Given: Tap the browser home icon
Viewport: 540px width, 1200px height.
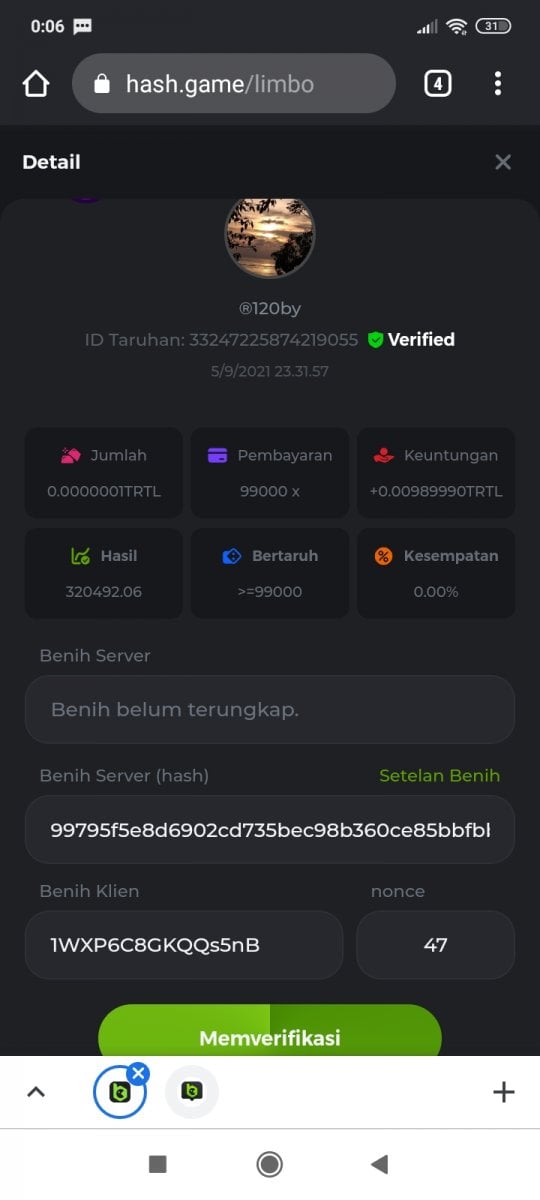Looking at the screenshot, I should coord(36,84).
